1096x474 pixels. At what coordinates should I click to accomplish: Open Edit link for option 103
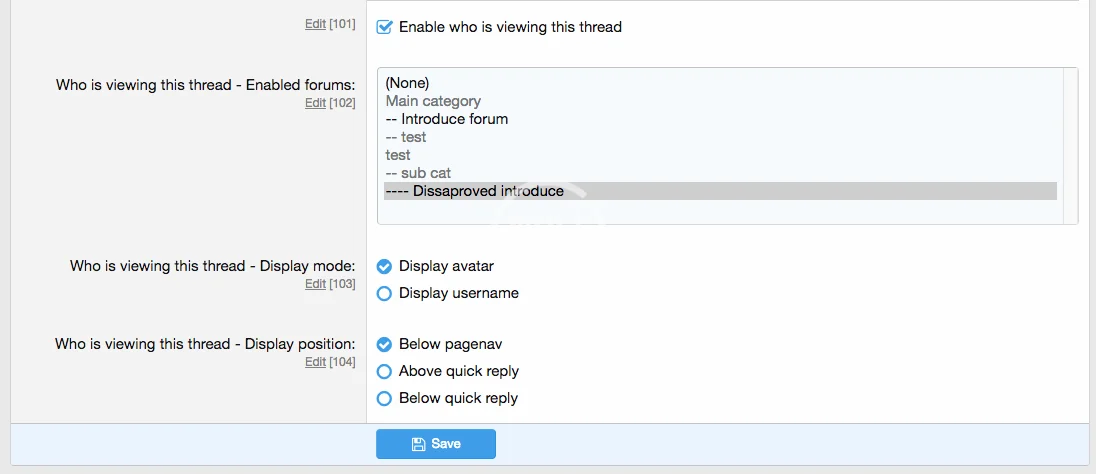tap(315, 284)
